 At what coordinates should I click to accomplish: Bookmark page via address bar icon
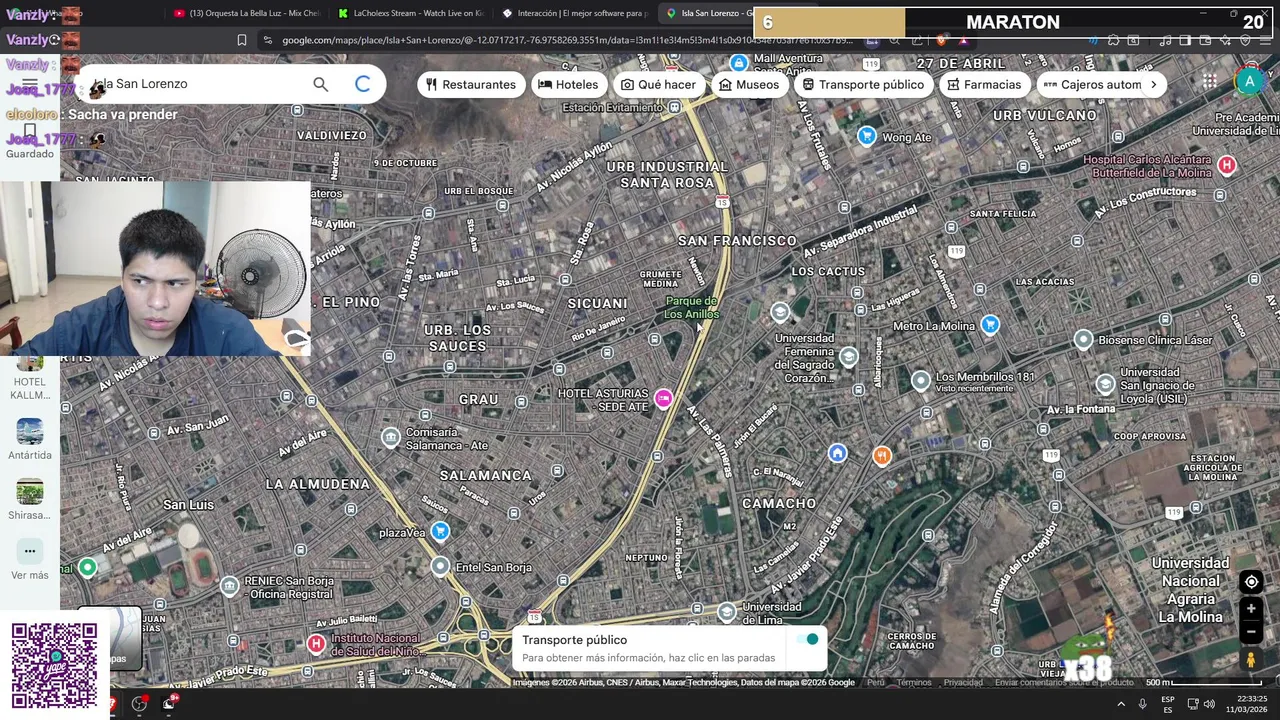pos(241,40)
